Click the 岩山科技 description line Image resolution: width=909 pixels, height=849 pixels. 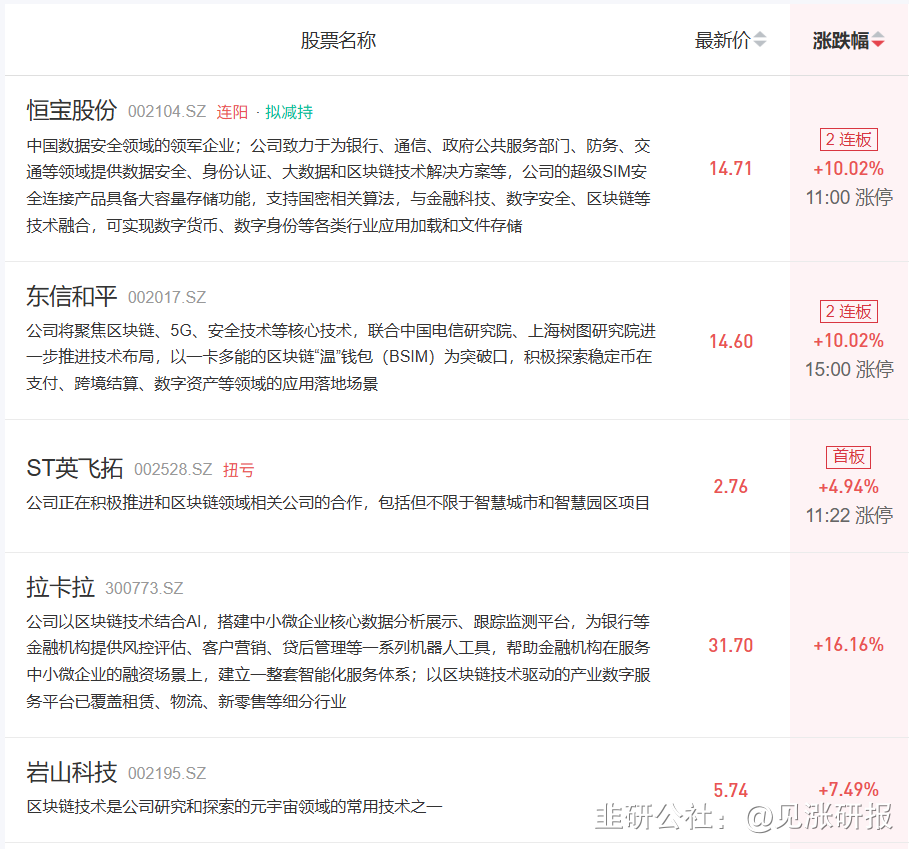pos(234,807)
